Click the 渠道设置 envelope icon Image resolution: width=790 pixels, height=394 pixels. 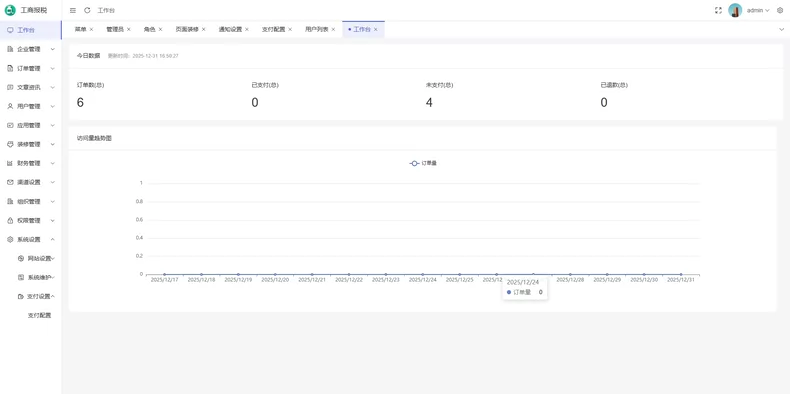pos(10,182)
